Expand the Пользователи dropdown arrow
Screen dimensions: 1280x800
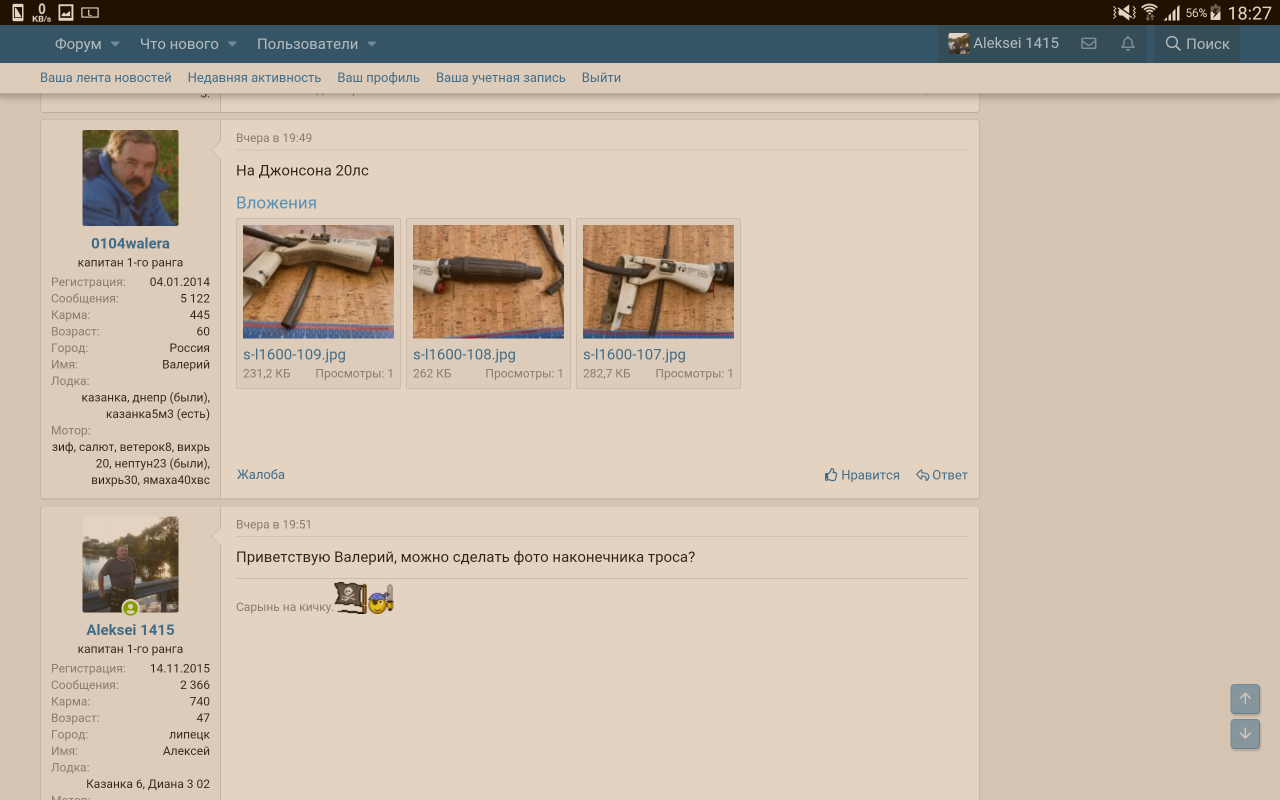pos(371,44)
